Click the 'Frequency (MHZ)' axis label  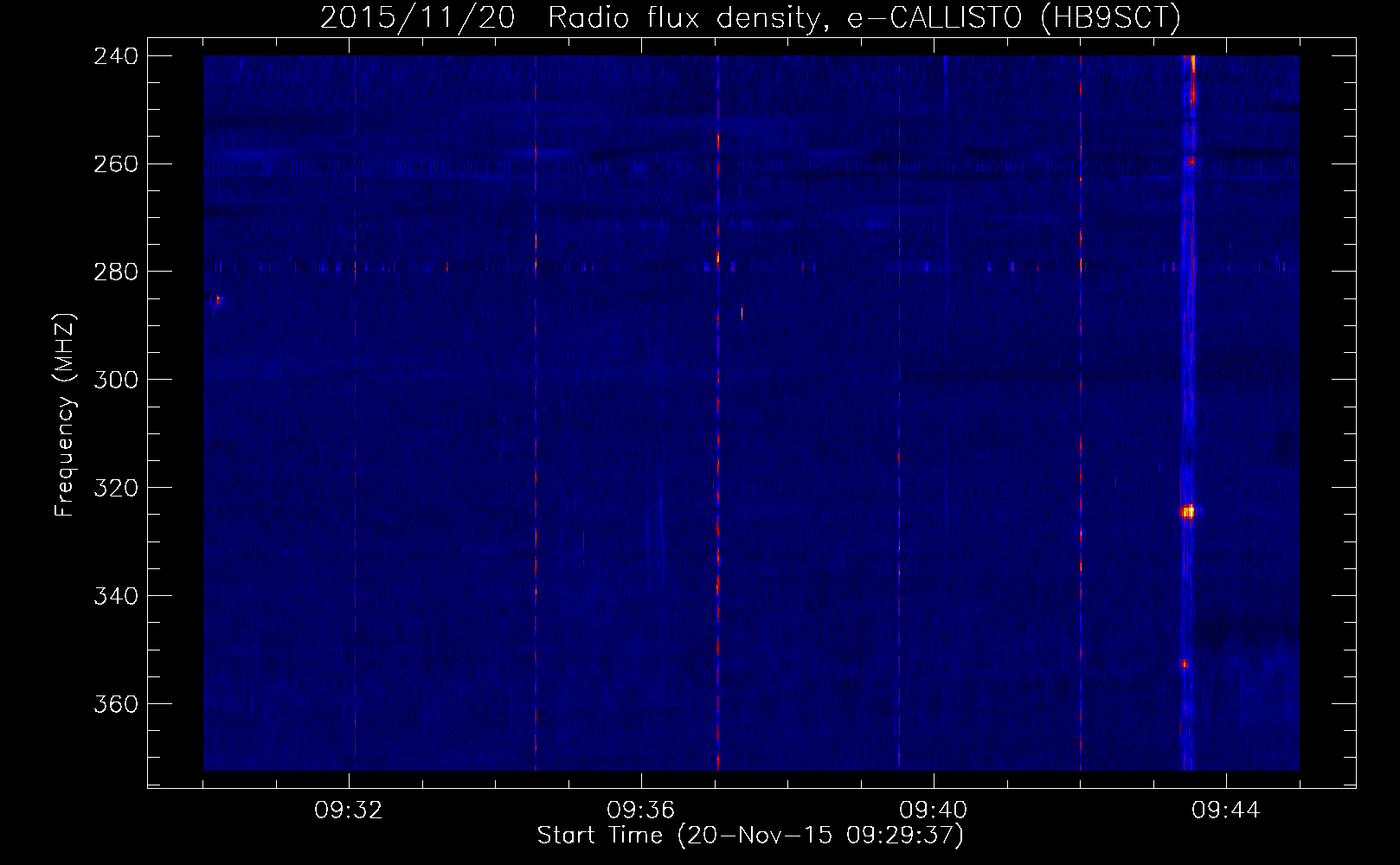tap(65, 415)
